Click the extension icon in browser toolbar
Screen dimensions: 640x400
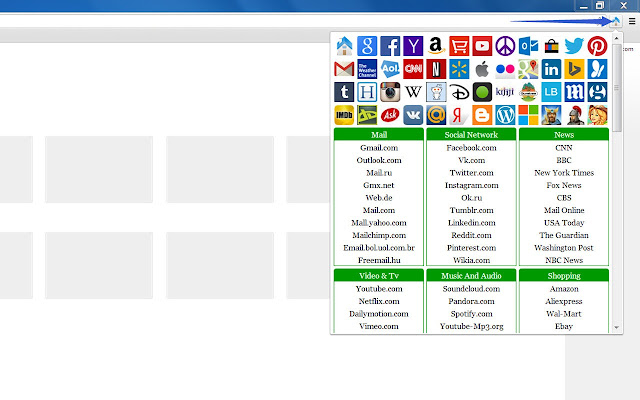click(x=616, y=21)
